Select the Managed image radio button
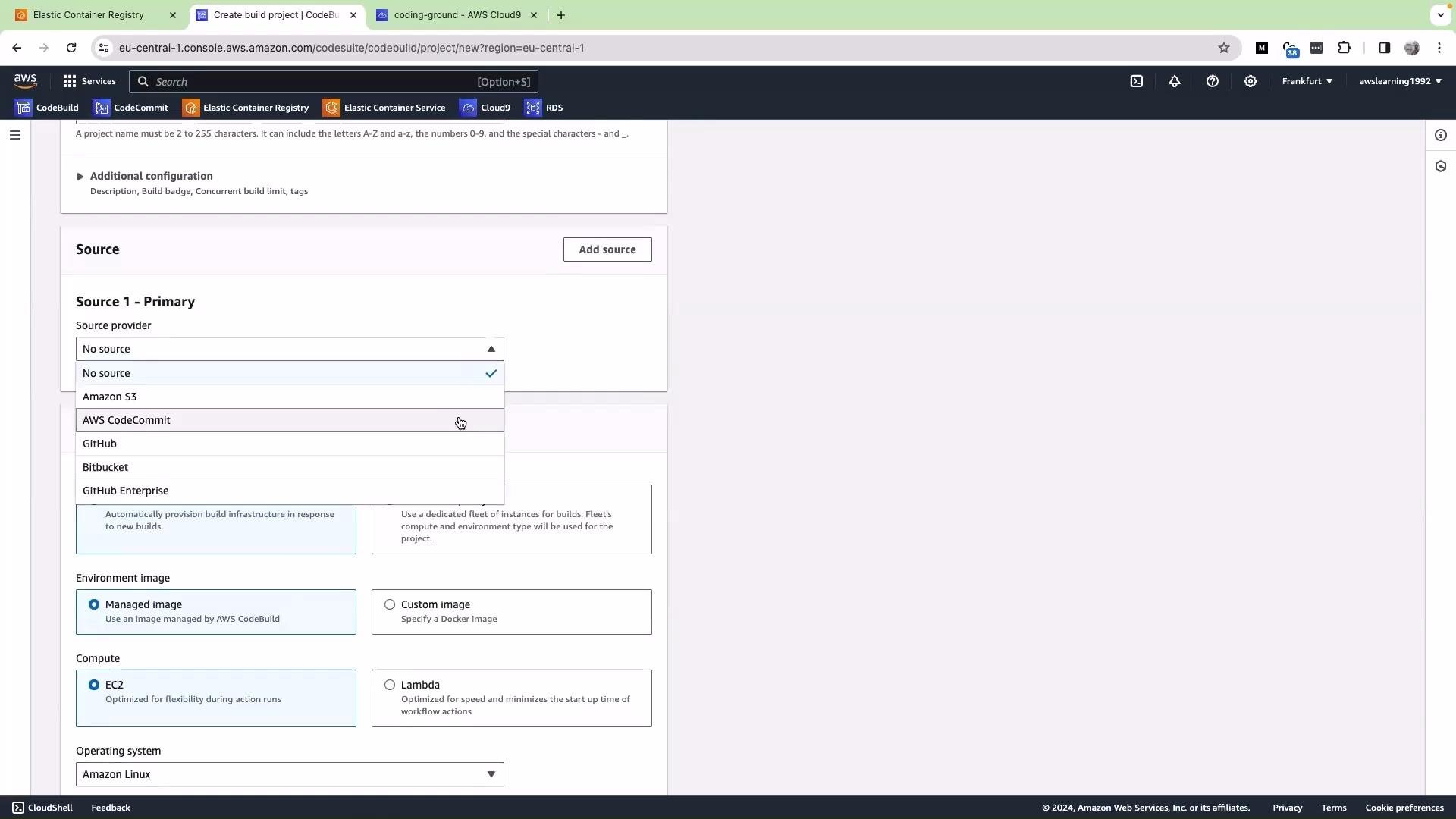The width and height of the screenshot is (1456, 819). [94, 604]
